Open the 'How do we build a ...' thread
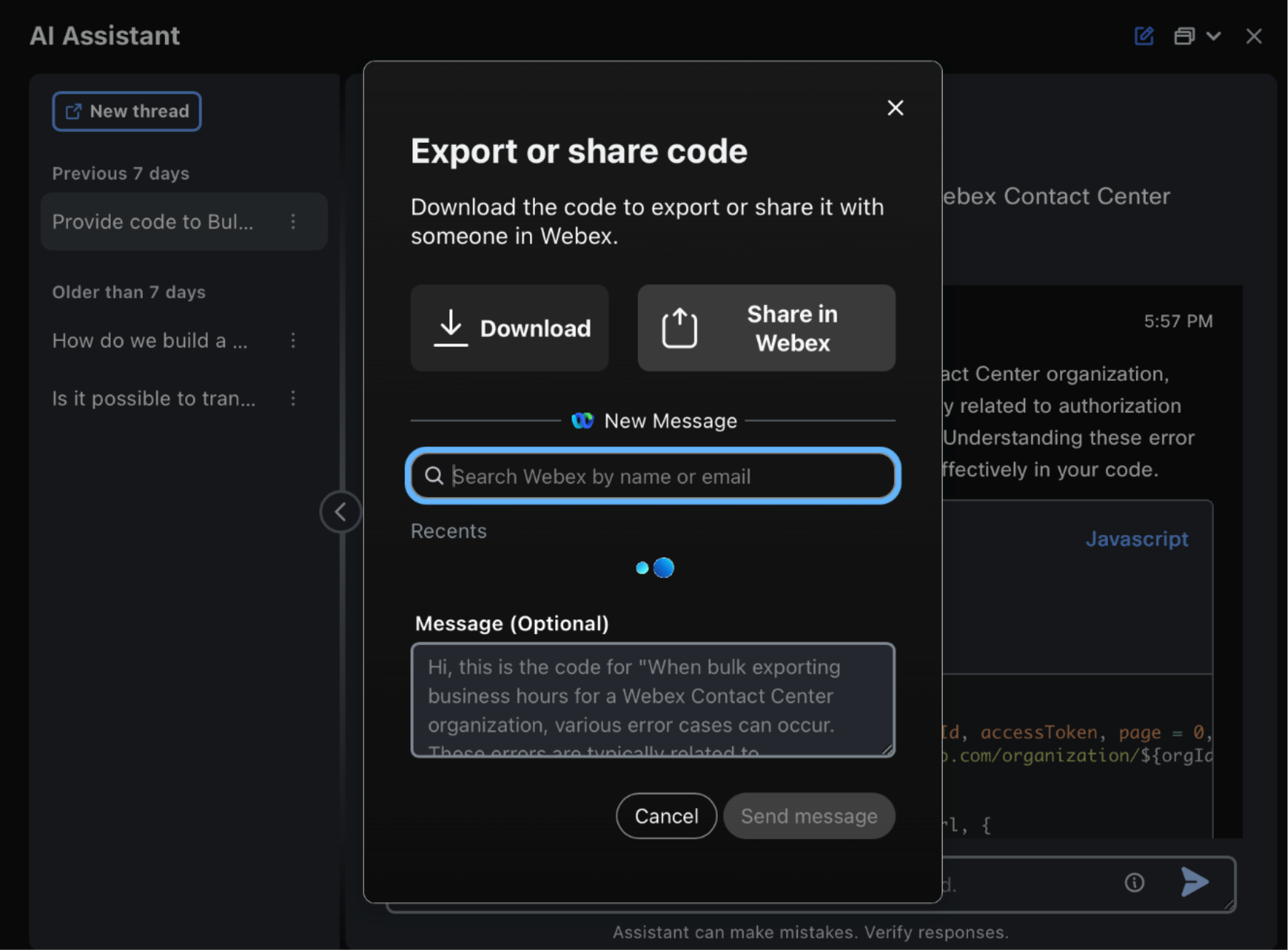 150,341
